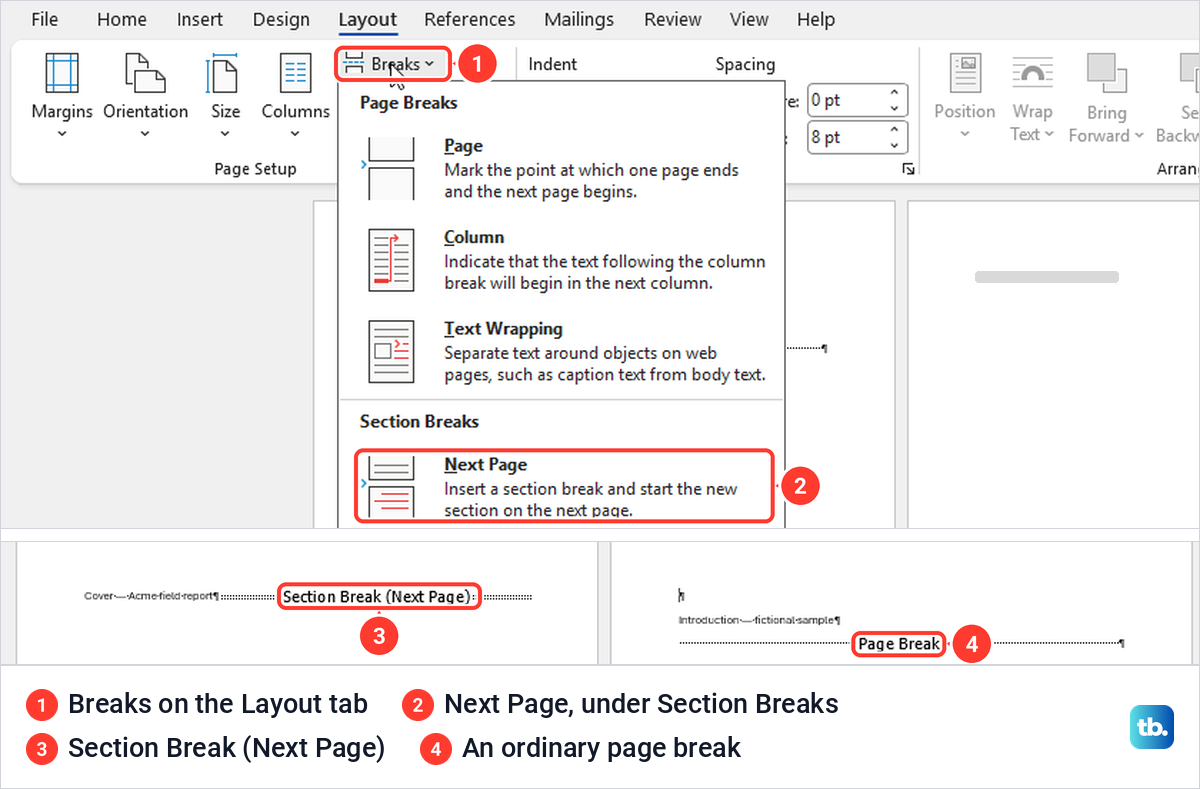Click the Page Breaks heading
This screenshot has height=789, width=1200.
click(x=408, y=102)
